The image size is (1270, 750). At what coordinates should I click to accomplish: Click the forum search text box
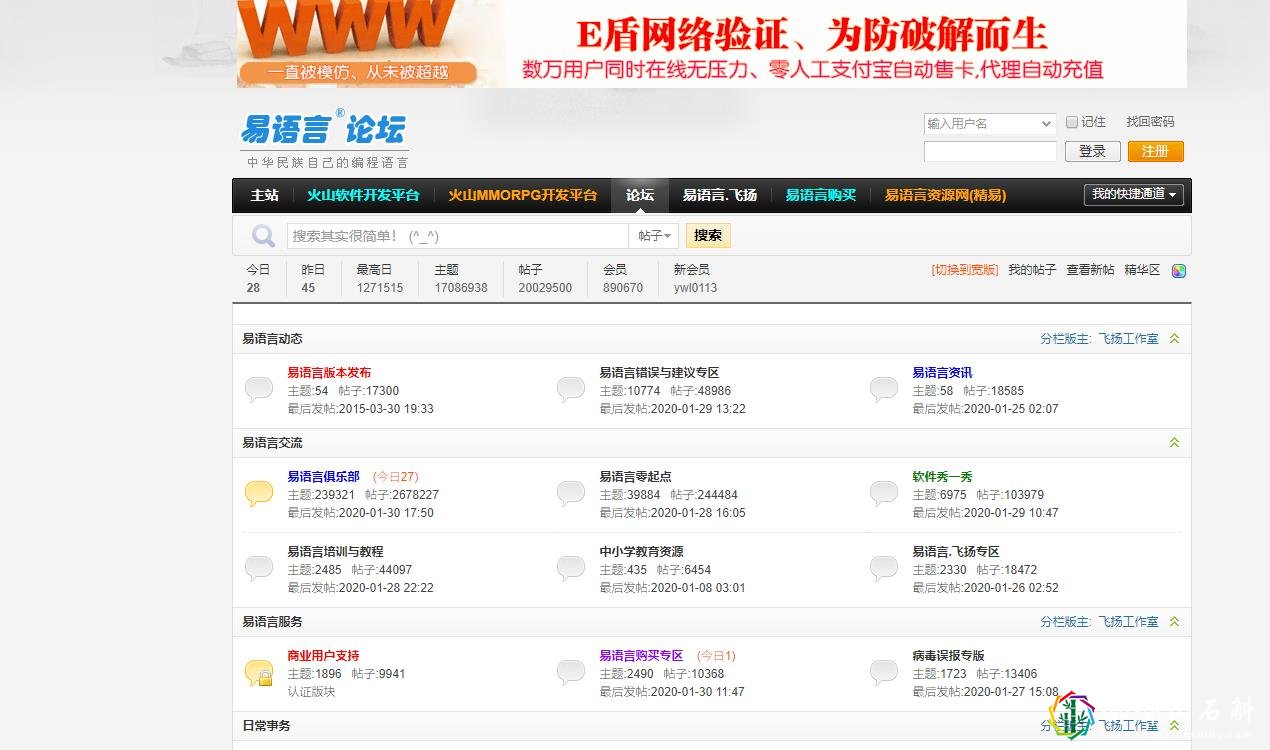pos(458,236)
